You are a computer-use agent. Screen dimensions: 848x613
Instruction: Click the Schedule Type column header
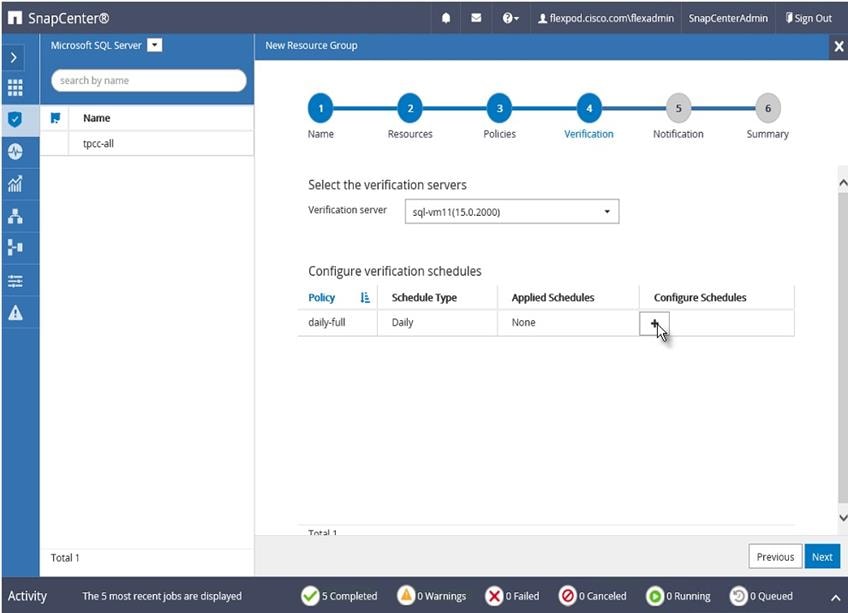(424, 298)
